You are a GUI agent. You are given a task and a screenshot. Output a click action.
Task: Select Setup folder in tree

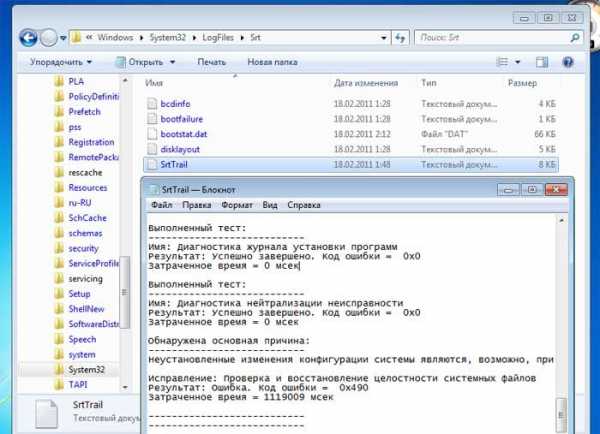pos(79,294)
